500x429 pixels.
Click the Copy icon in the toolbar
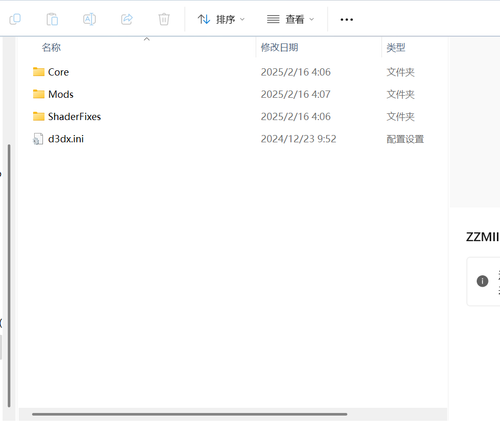15,19
